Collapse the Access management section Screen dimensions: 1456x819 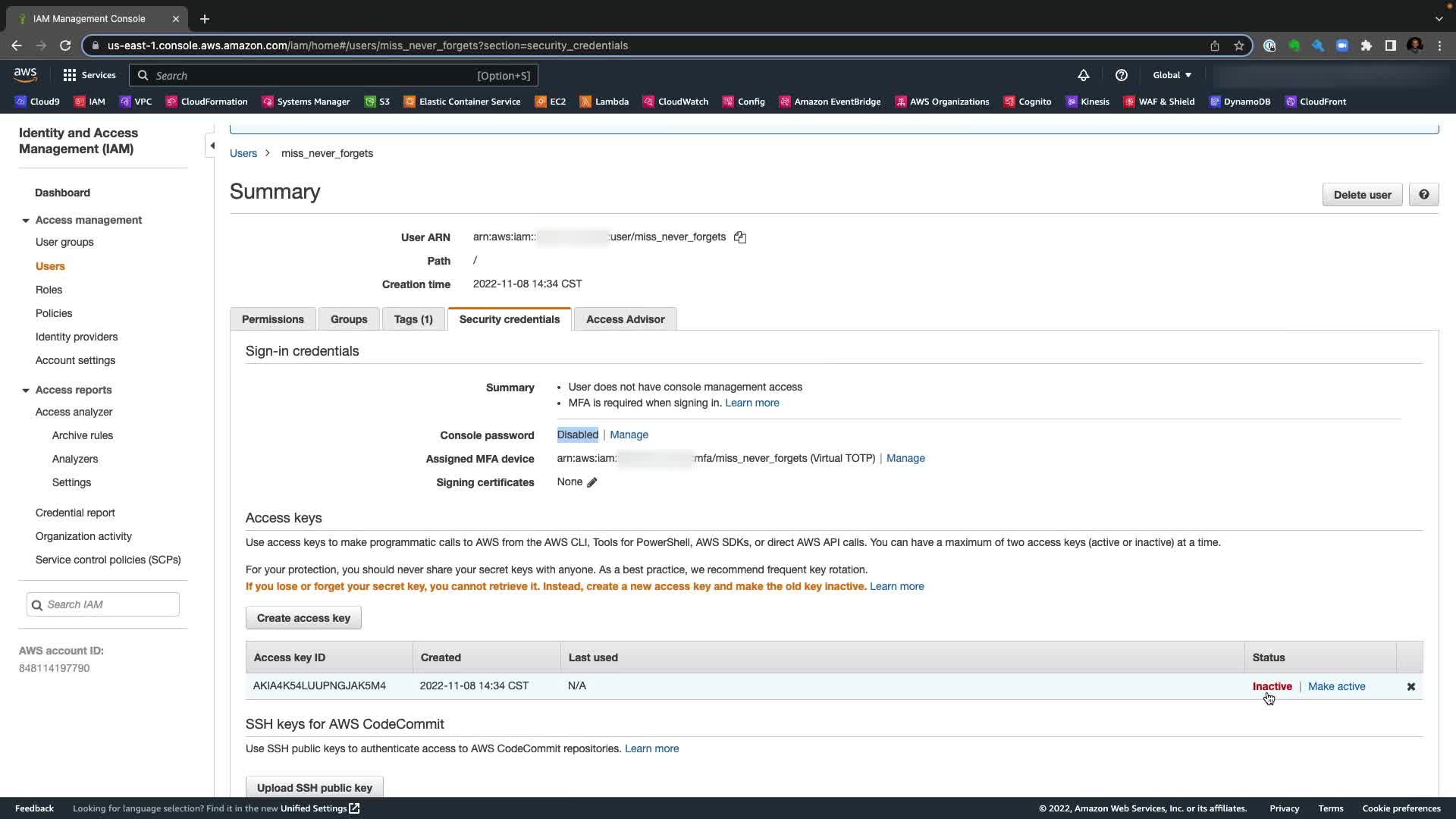point(26,221)
